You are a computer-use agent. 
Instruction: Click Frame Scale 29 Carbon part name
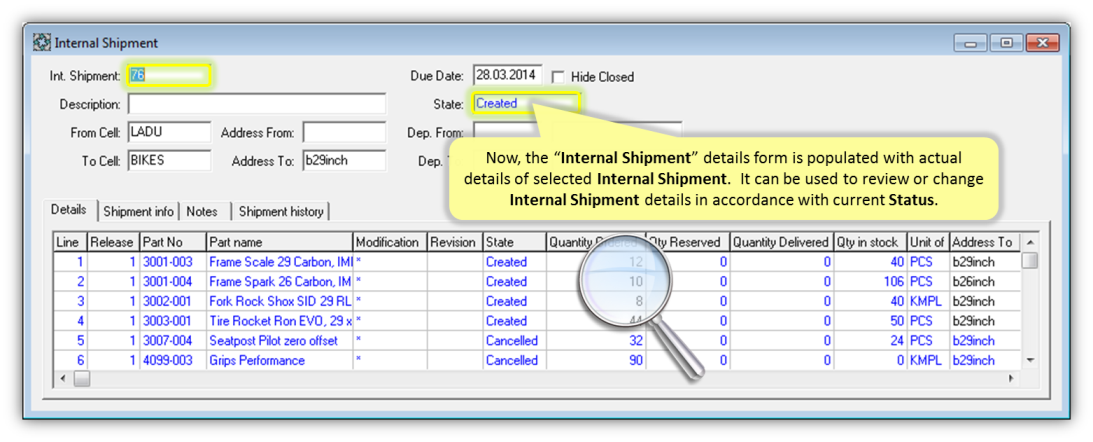[x=280, y=262]
